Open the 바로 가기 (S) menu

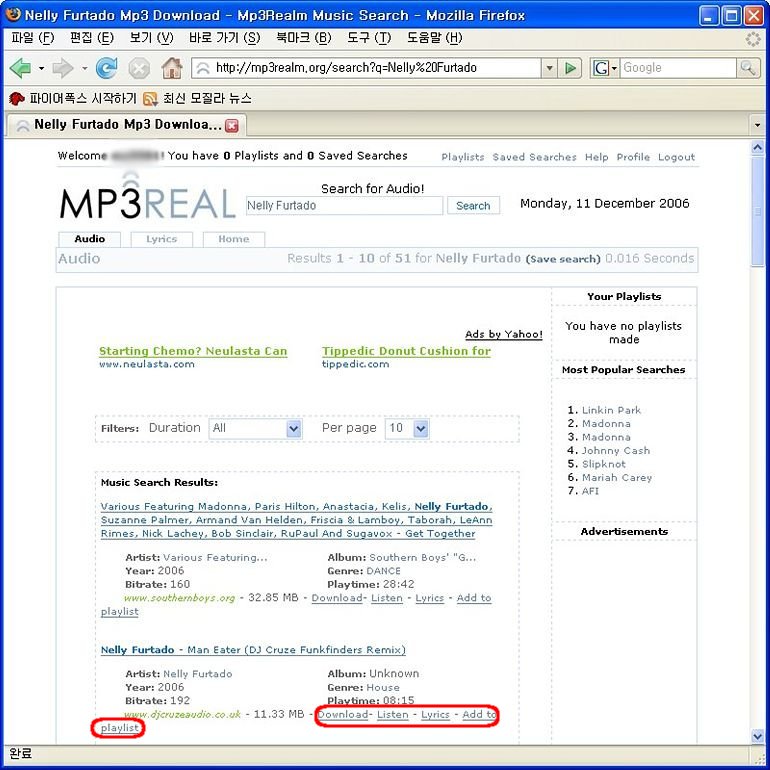point(224,38)
